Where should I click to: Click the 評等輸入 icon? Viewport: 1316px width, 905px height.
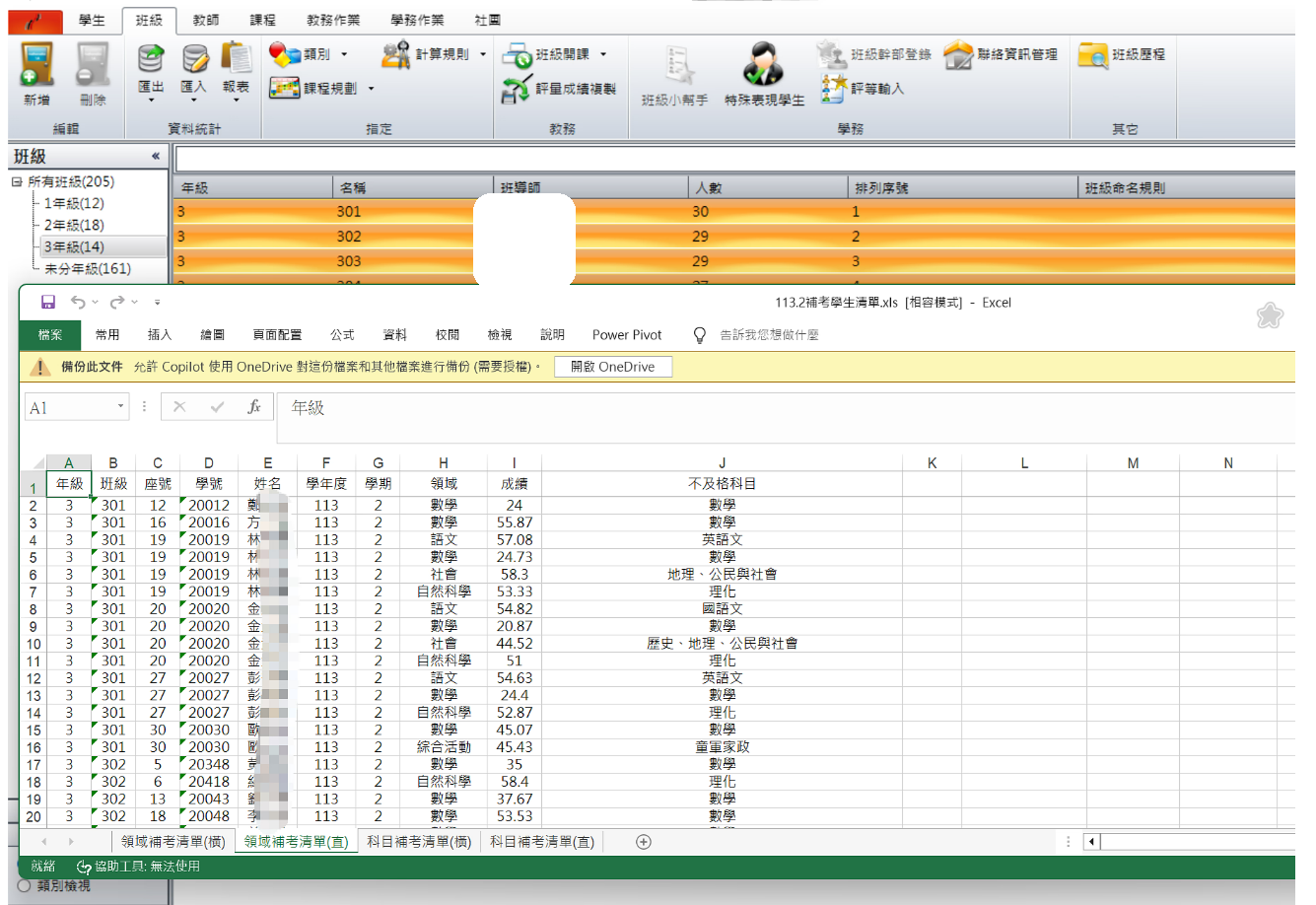point(834,89)
